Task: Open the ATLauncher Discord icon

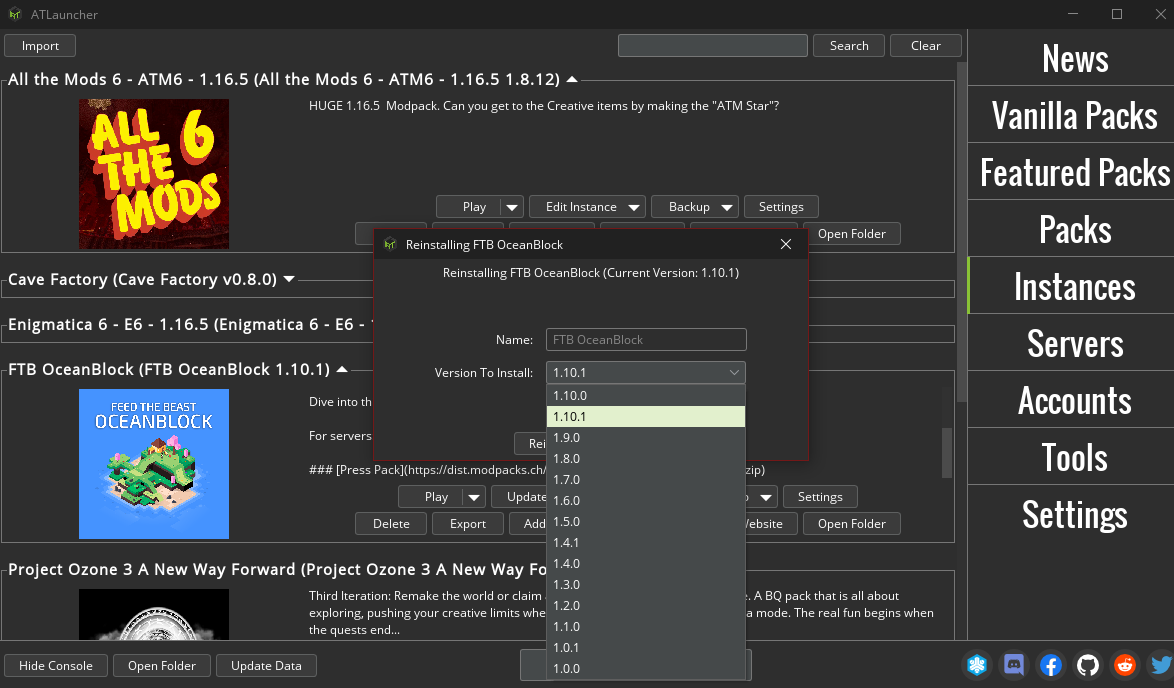Action: (x=1014, y=664)
